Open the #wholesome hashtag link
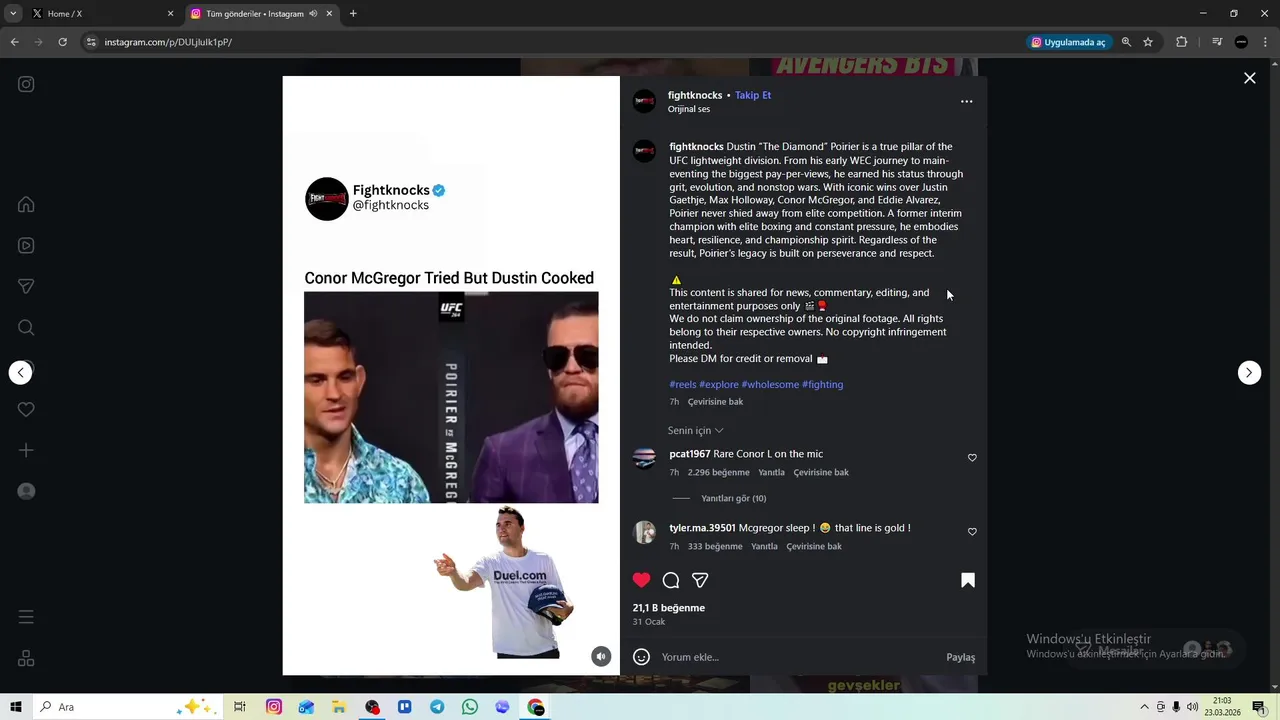The width and height of the screenshot is (1280, 720). pyautogui.click(x=770, y=384)
